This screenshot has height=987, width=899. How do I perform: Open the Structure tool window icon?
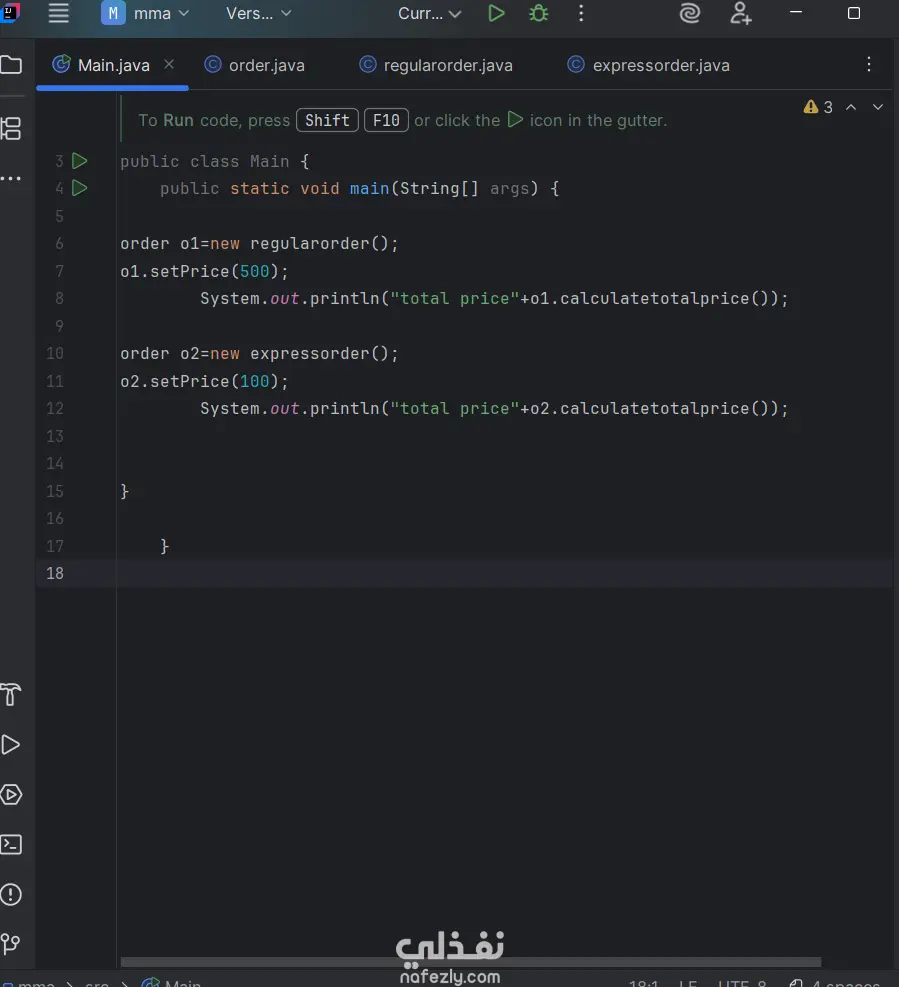point(11,128)
